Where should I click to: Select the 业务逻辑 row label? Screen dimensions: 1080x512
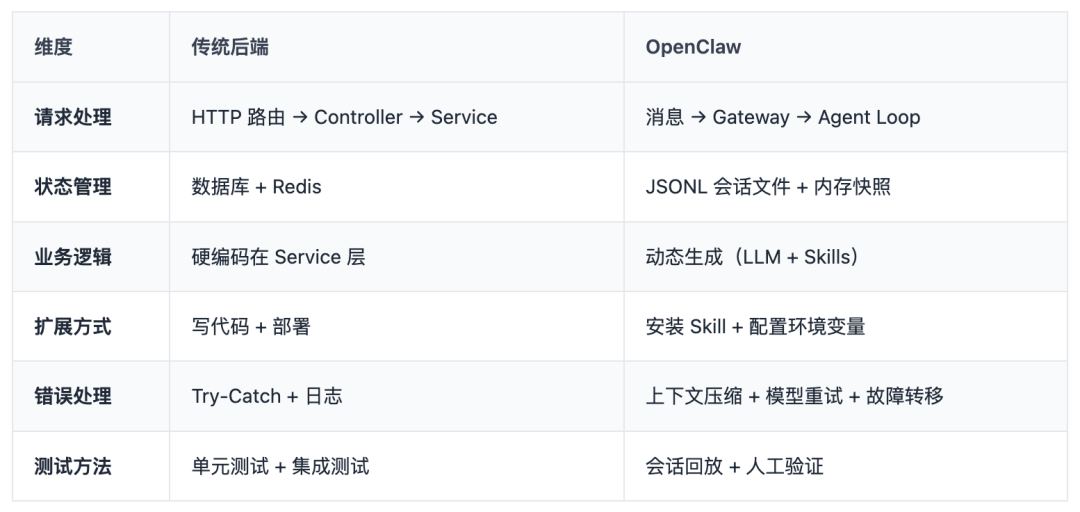(x=73, y=257)
